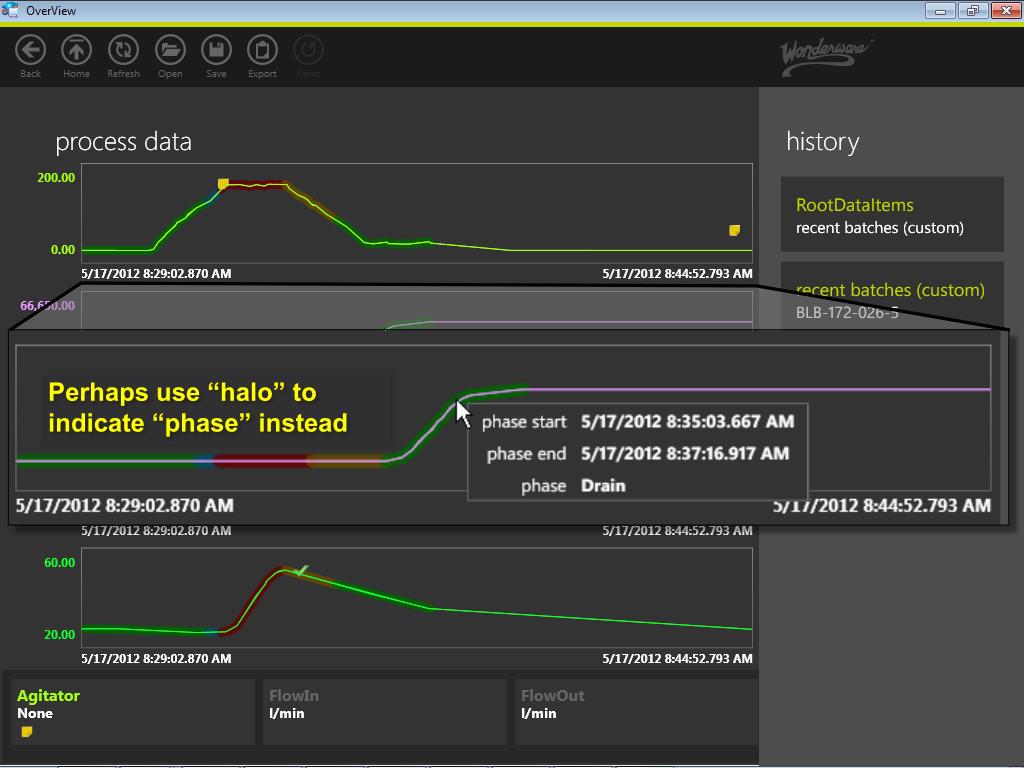Refresh the overview data
This screenshot has width=1024, height=768.
tap(123, 50)
